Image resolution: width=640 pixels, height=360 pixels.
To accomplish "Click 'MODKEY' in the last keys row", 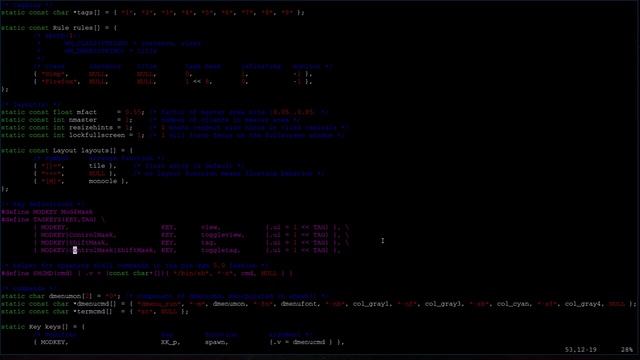I will [54, 342].
